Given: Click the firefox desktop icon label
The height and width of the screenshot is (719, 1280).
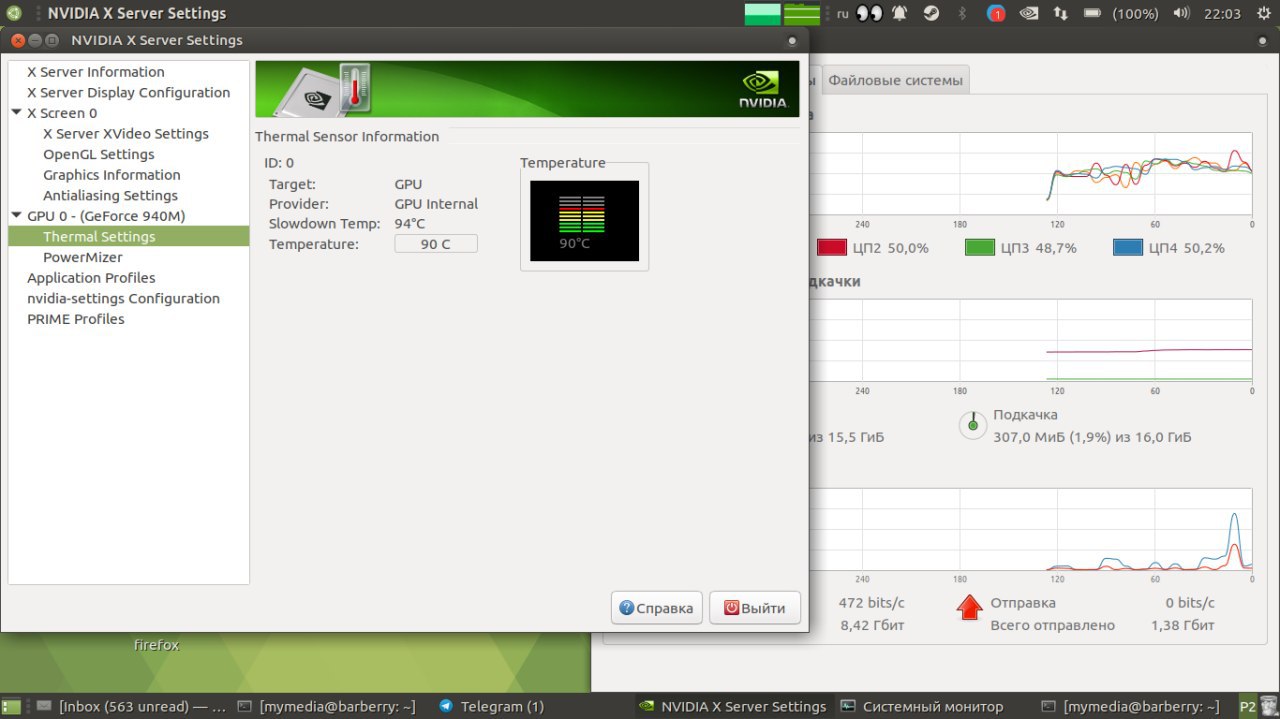Looking at the screenshot, I should click(x=157, y=645).
